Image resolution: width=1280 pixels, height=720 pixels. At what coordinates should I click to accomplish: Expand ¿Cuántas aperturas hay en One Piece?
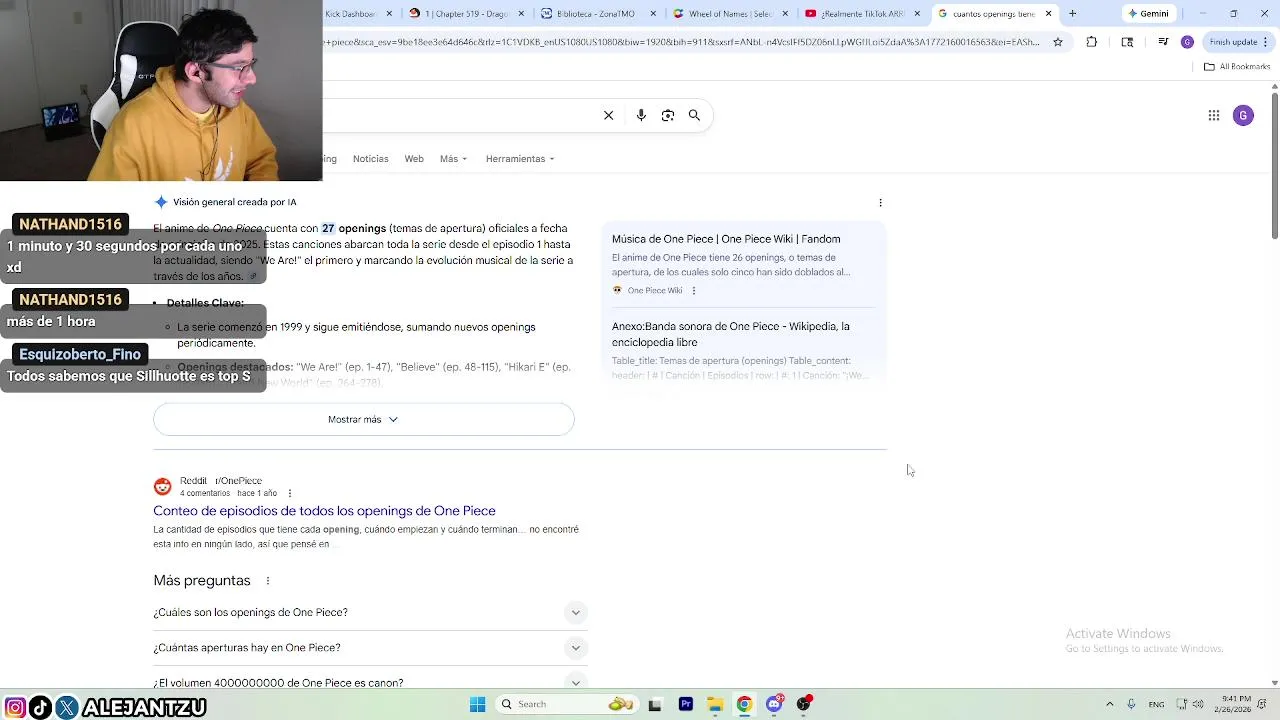[x=370, y=648]
